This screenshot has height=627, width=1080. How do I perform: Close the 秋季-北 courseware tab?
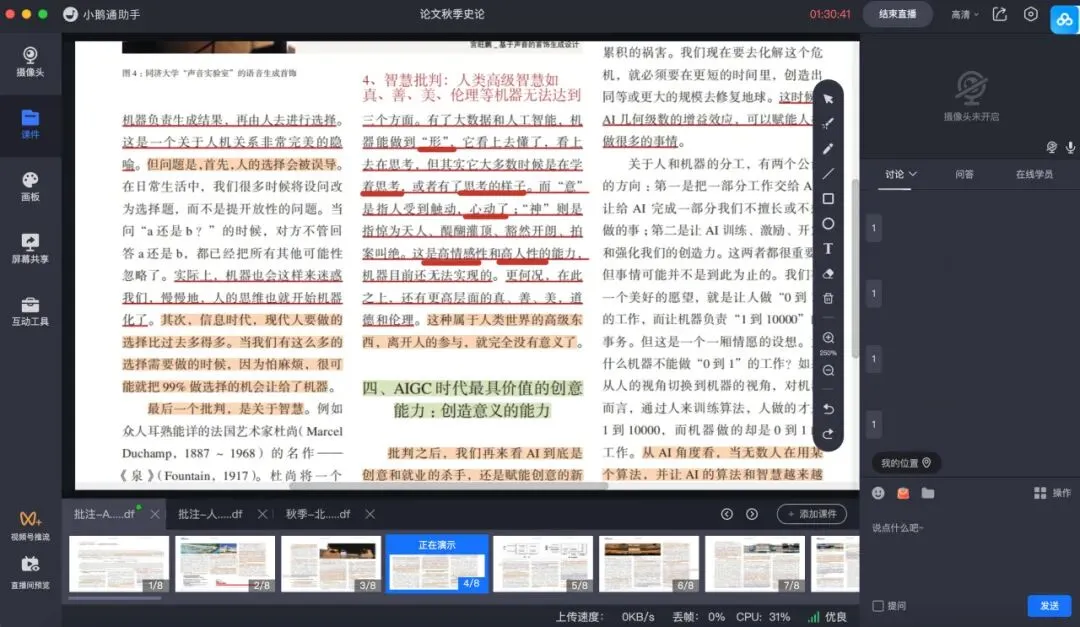point(370,514)
